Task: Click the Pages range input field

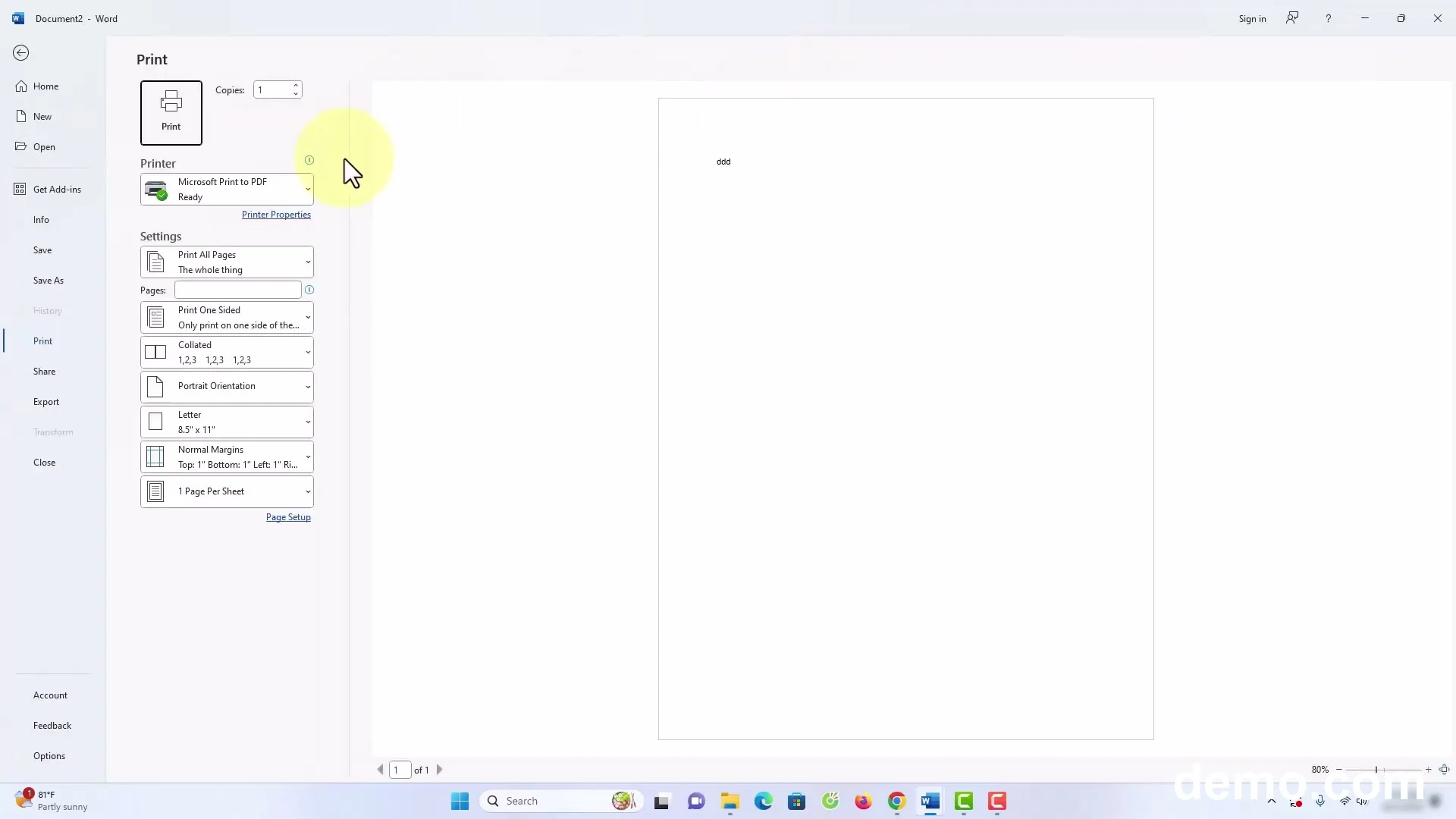Action: (x=238, y=290)
